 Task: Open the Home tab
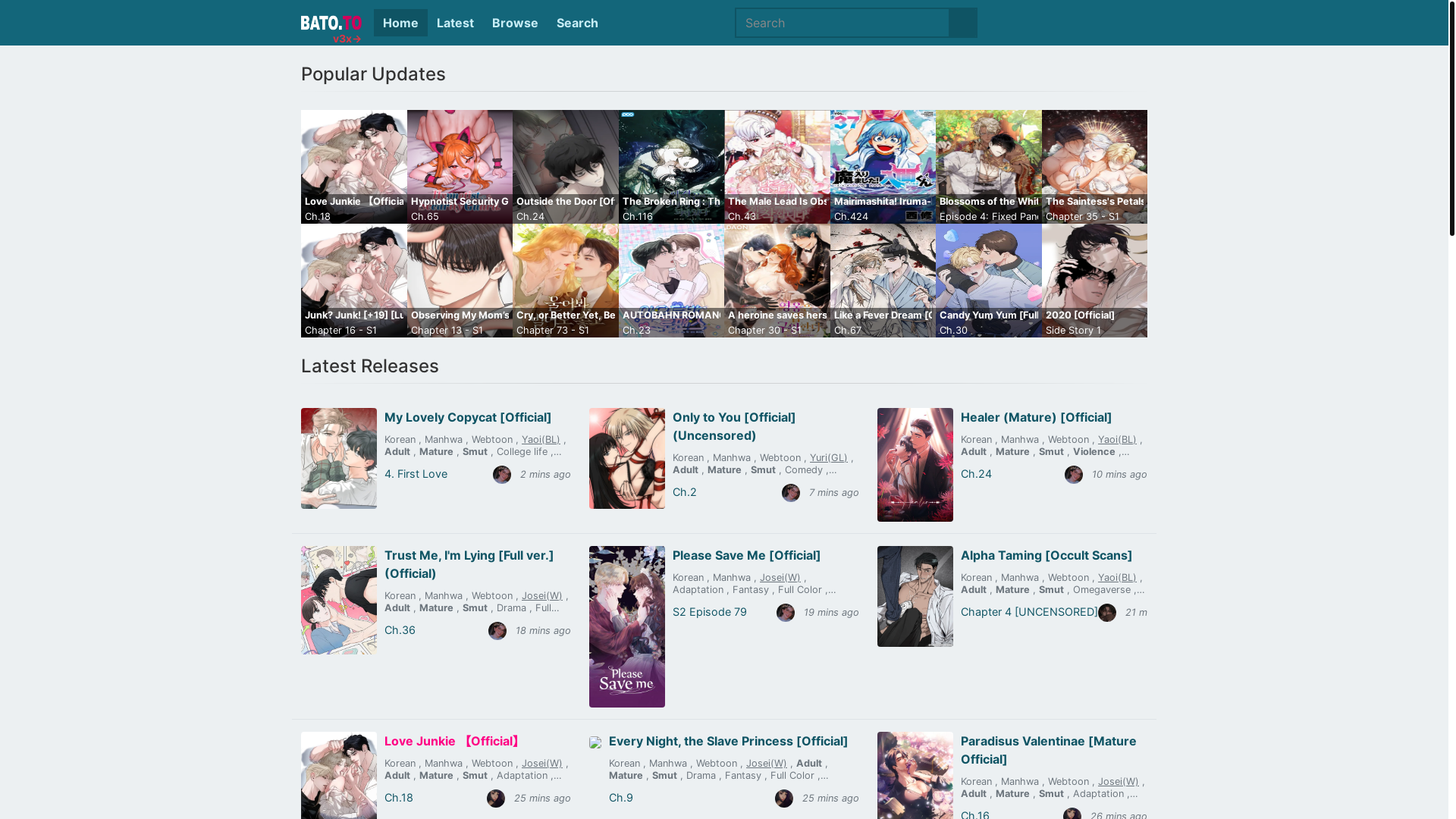400,23
